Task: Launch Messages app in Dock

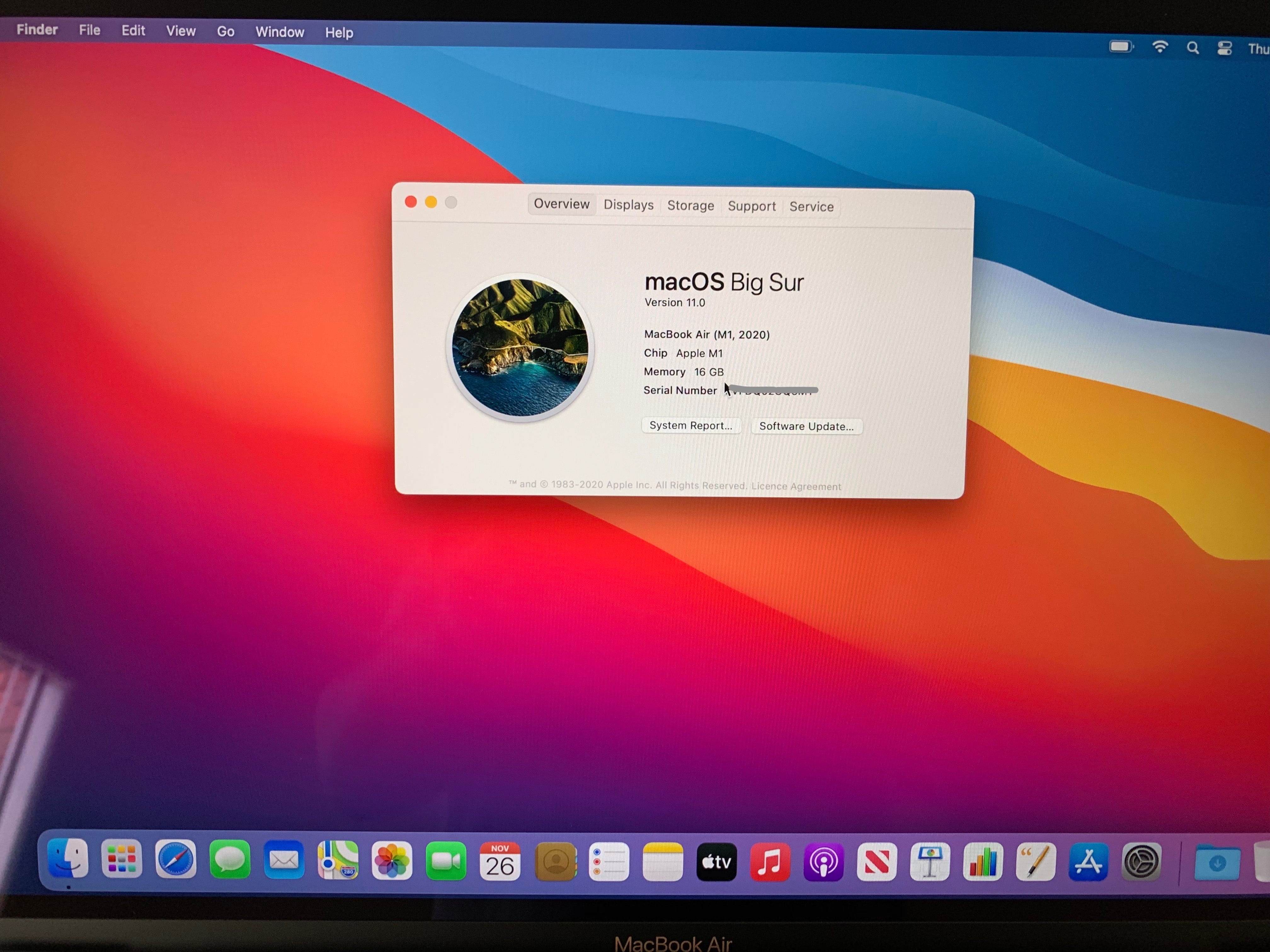Action: tap(230, 859)
